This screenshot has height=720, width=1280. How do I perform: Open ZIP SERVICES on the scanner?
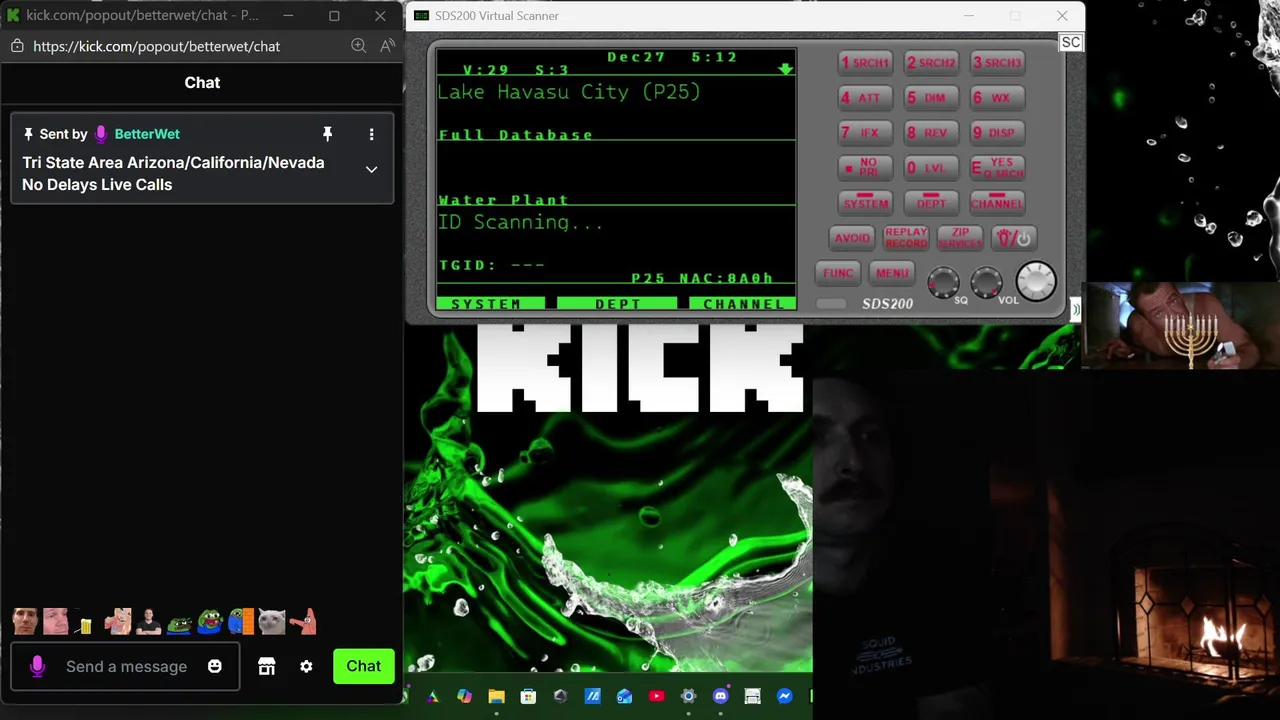pos(960,238)
